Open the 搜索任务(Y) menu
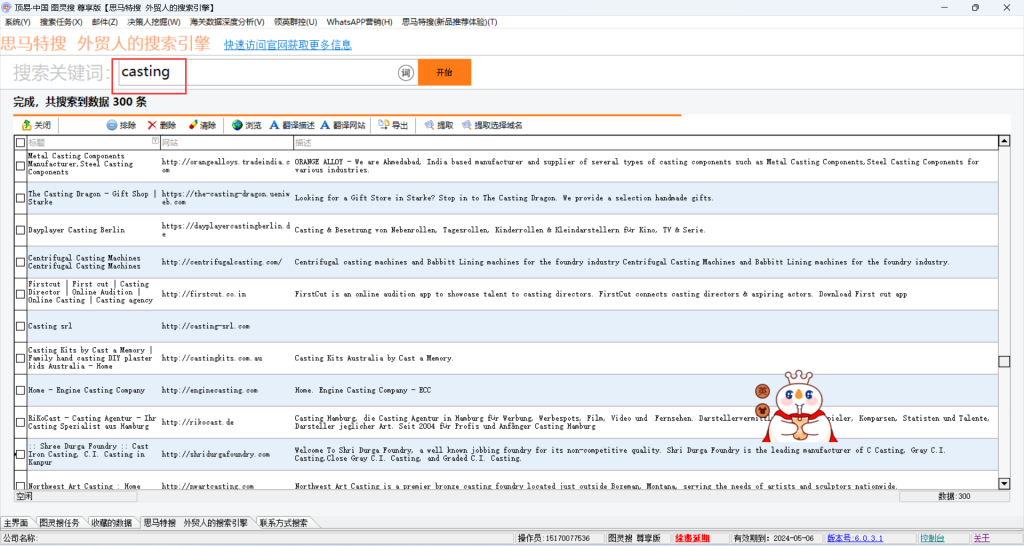Screen dimensions: 1024x546 tap(61, 22)
